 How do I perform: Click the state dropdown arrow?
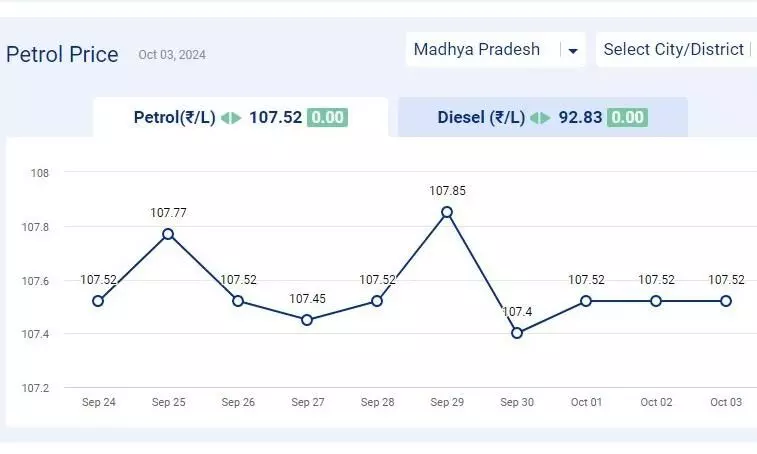click(x=573, y=50)
